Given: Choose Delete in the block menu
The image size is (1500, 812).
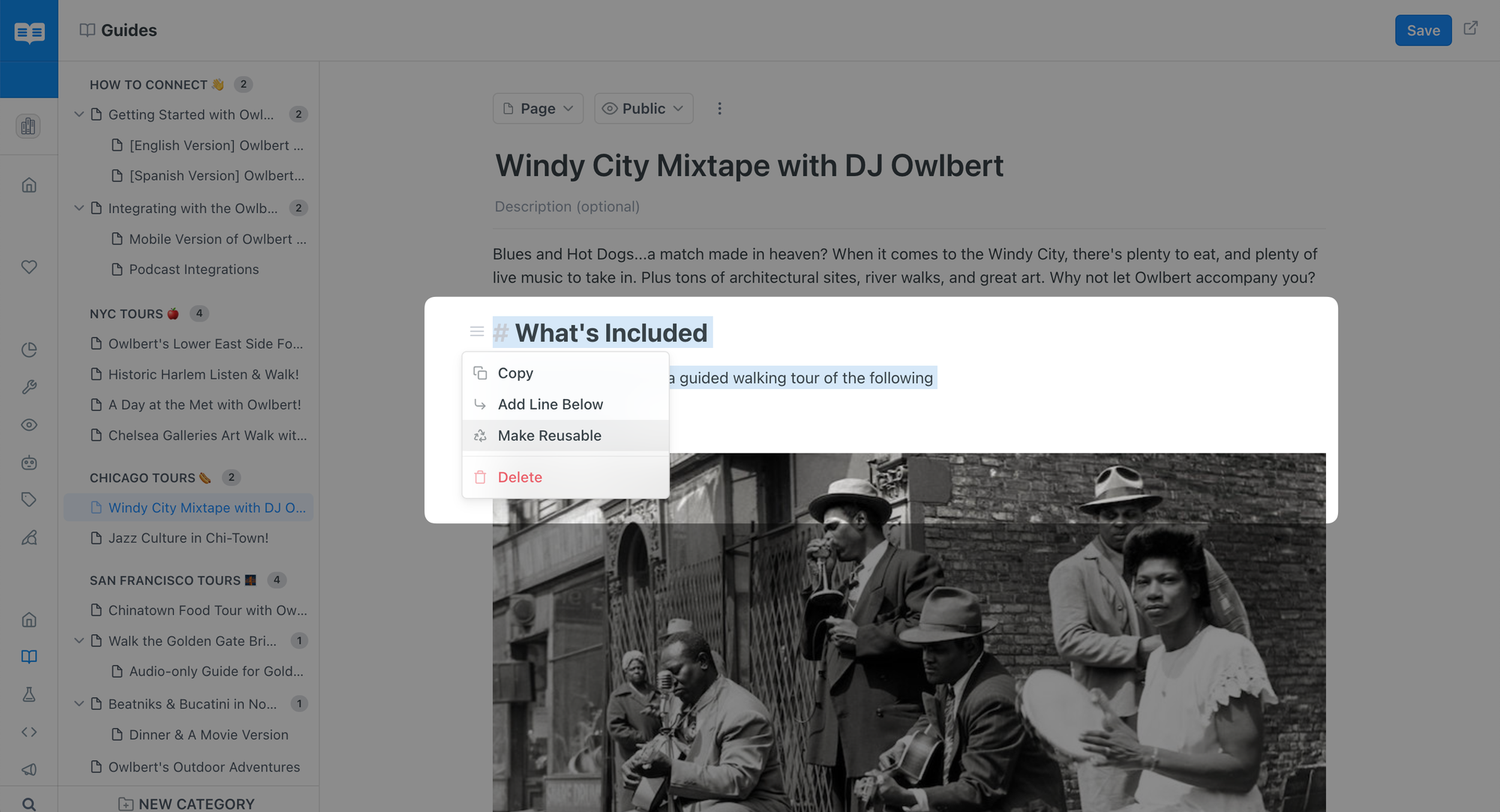Looking at the screenshot, I should point(519,477).
